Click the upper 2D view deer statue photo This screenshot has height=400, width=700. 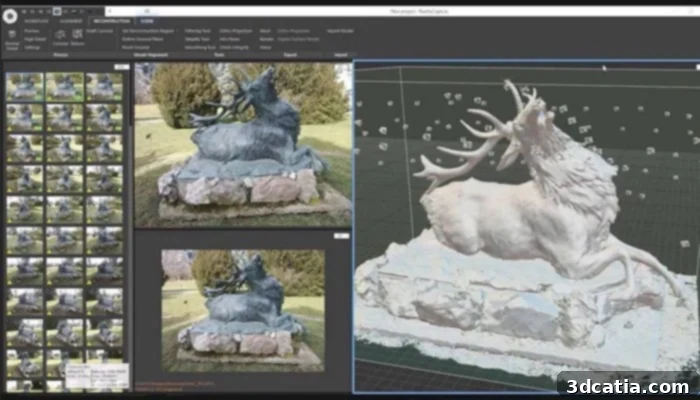pos(243,145)
